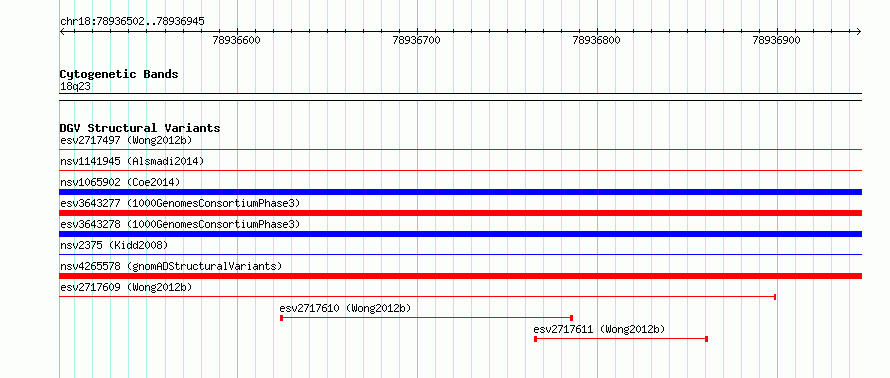
Task: Click the right end cap of esv2717610
Action: tap(571, 318)
